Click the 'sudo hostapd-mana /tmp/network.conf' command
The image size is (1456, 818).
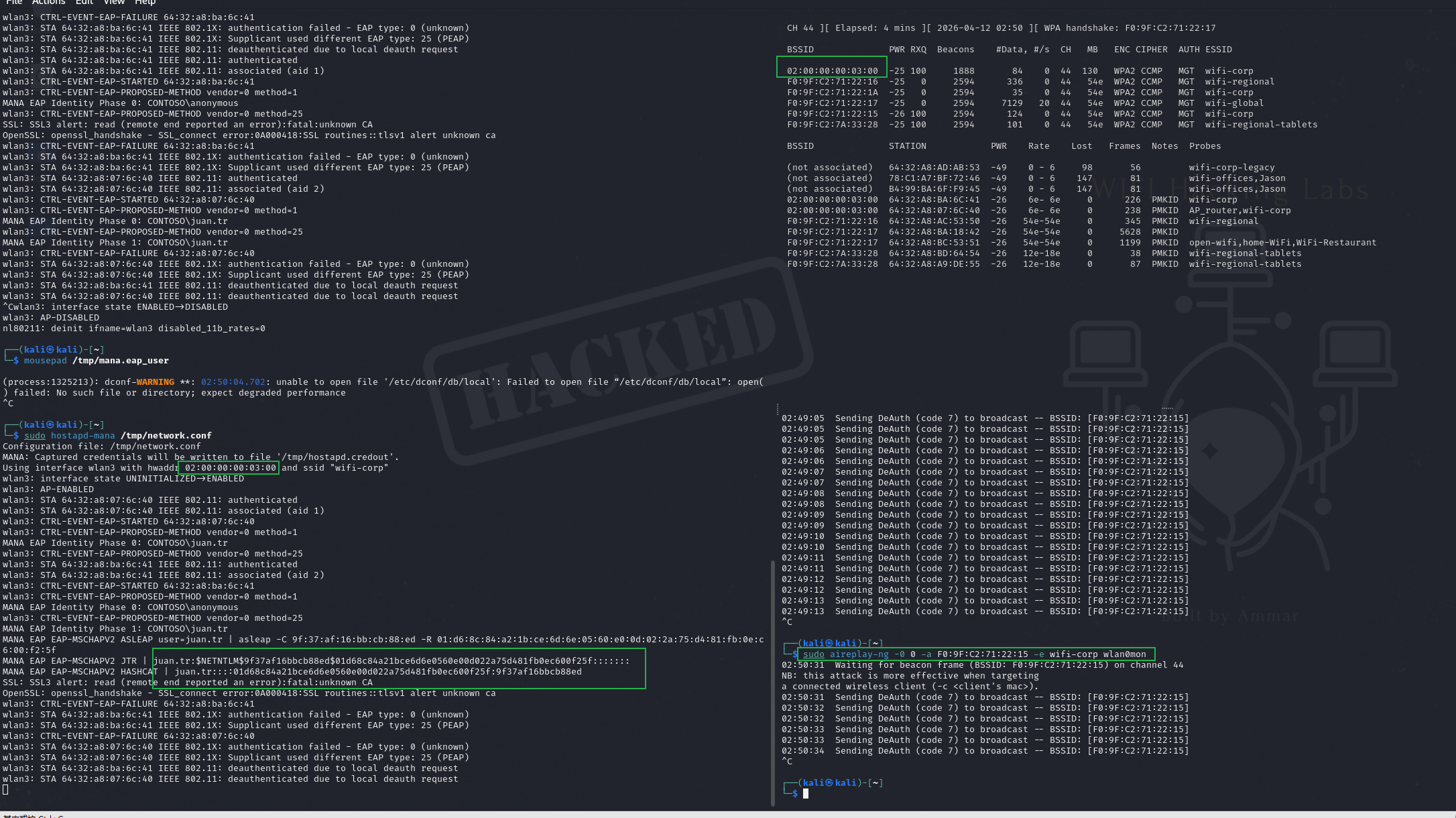(x=118, y=436)
